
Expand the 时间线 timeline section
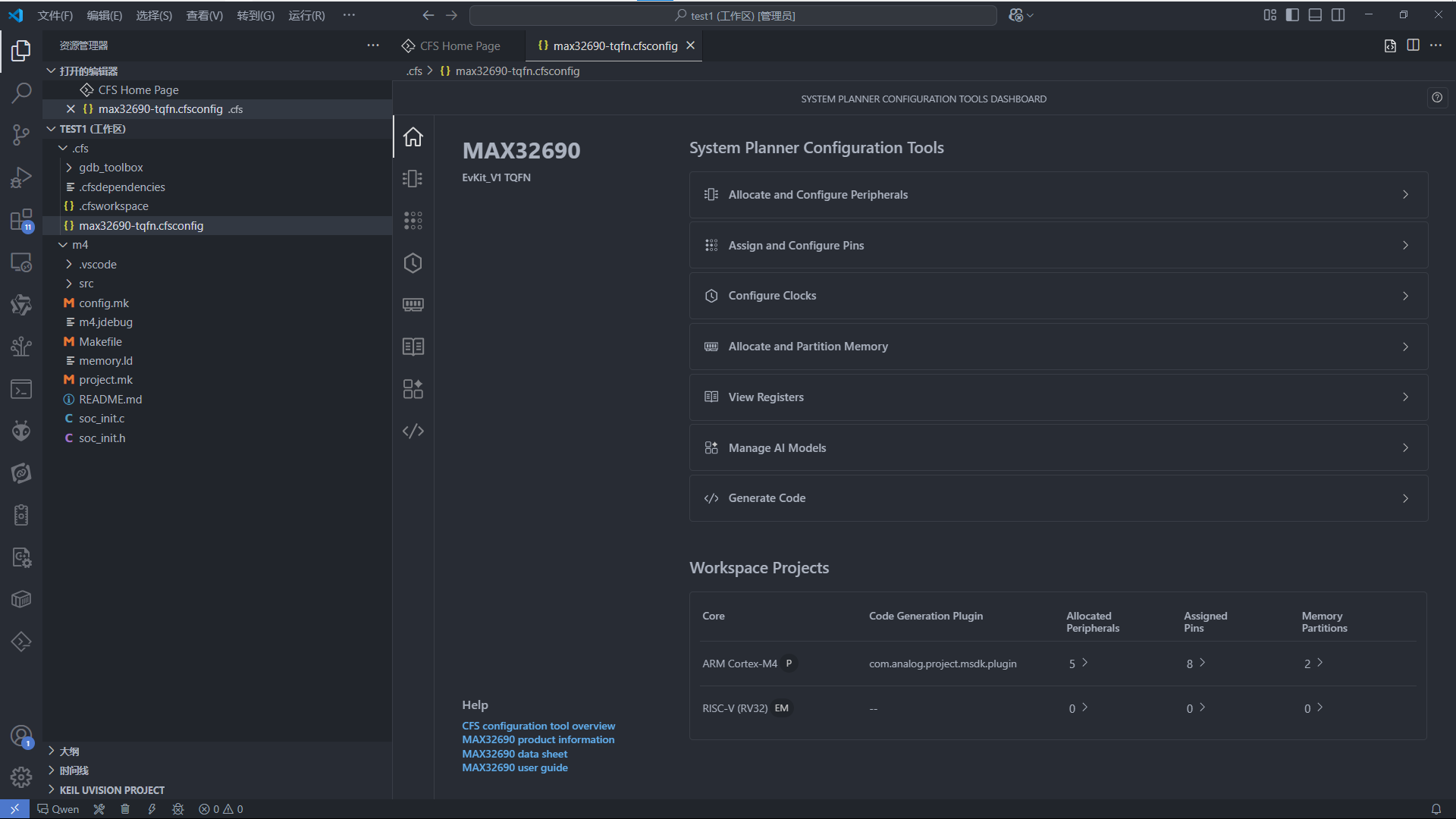point(218,770)
